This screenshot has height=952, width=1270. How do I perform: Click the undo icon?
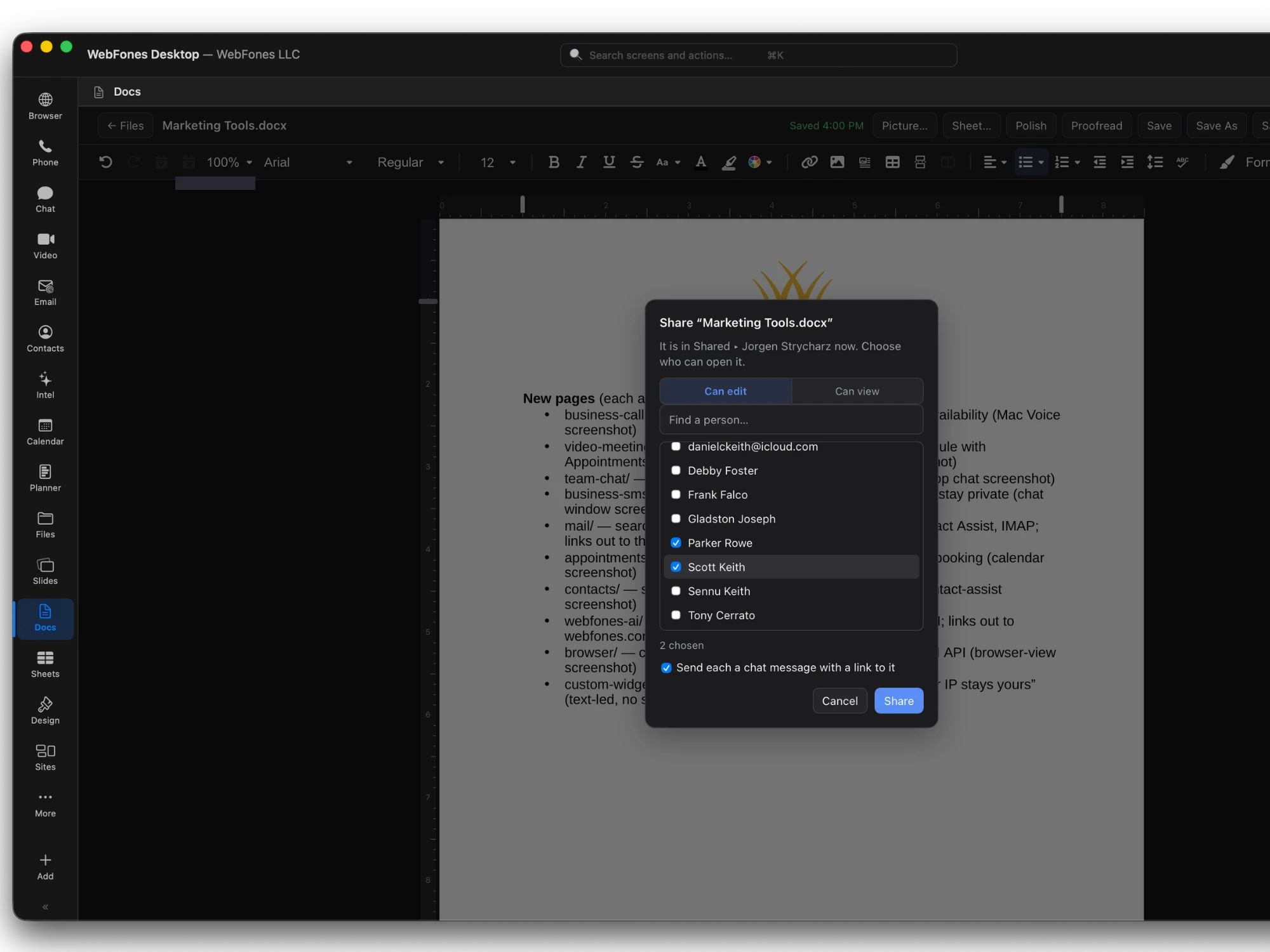click(x=106, y=162)
